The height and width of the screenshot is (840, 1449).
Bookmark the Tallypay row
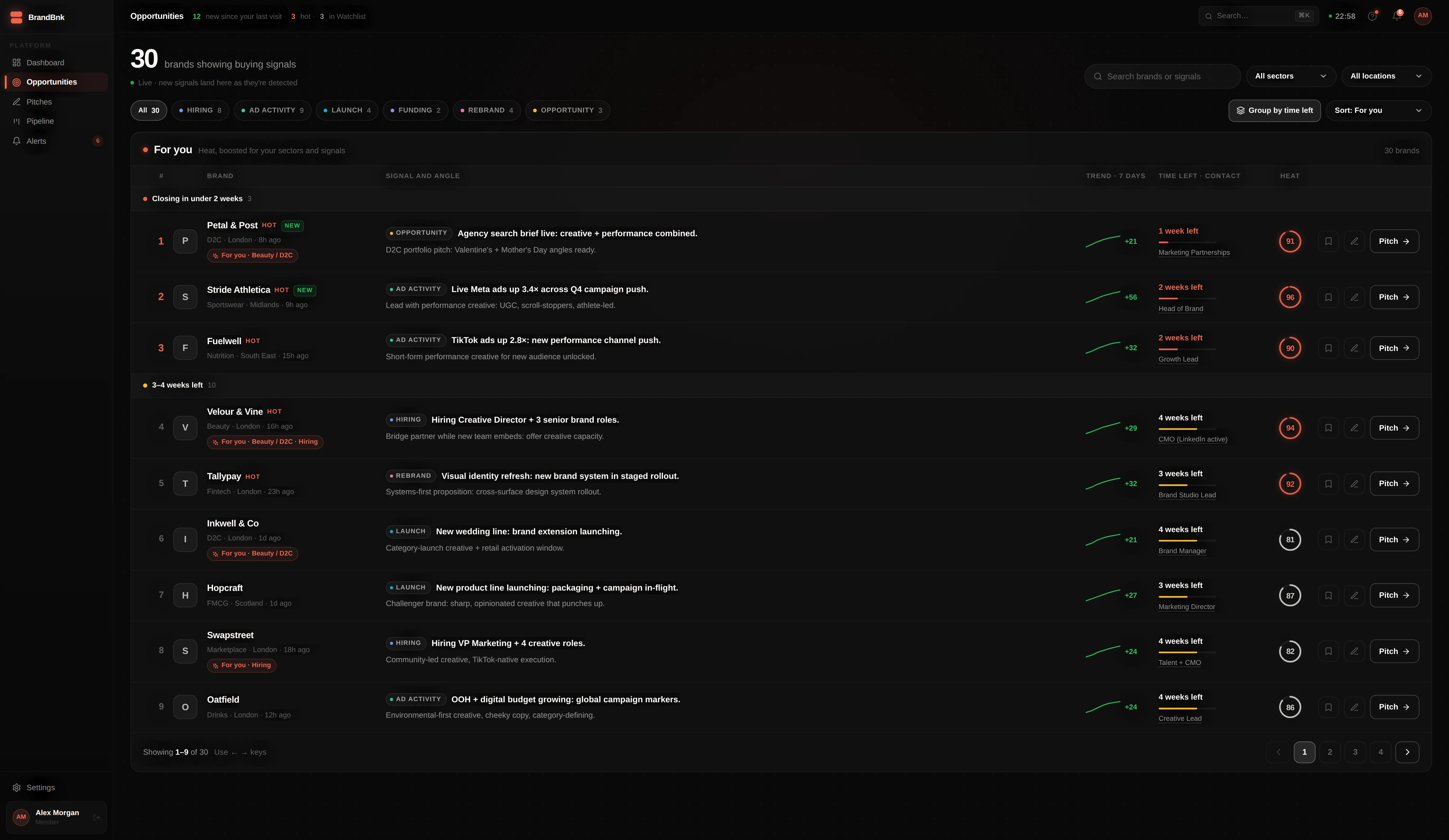[1328, 484]
